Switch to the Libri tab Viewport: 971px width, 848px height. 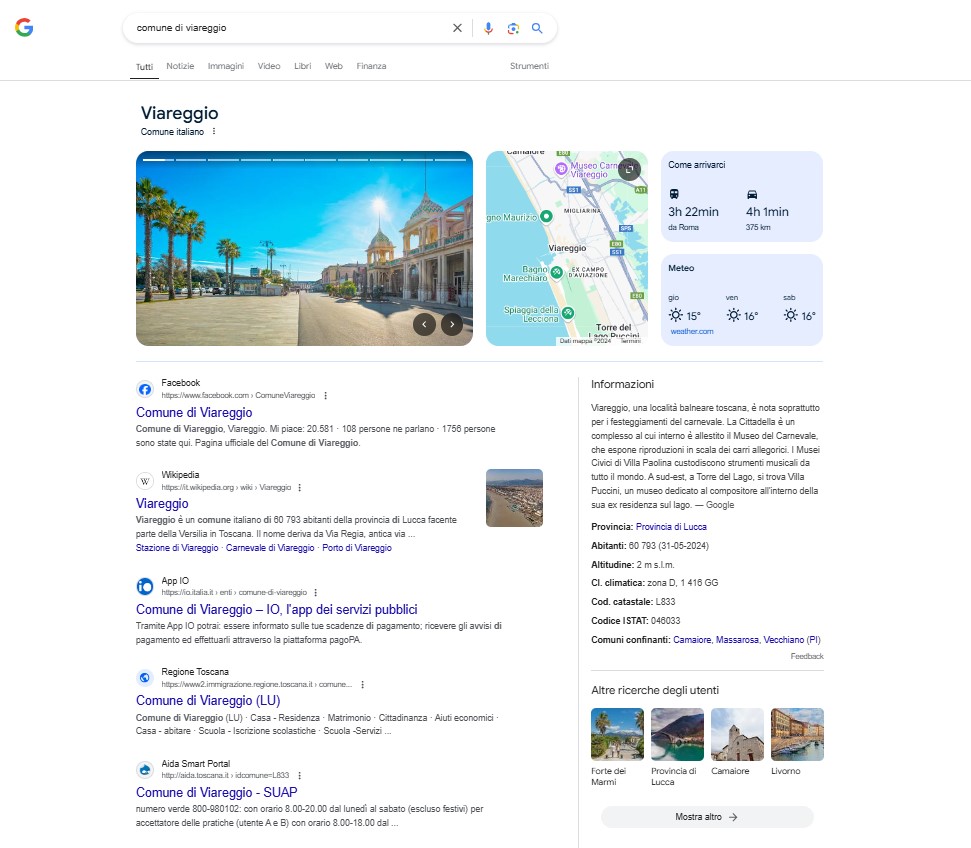tap(302, 66)
